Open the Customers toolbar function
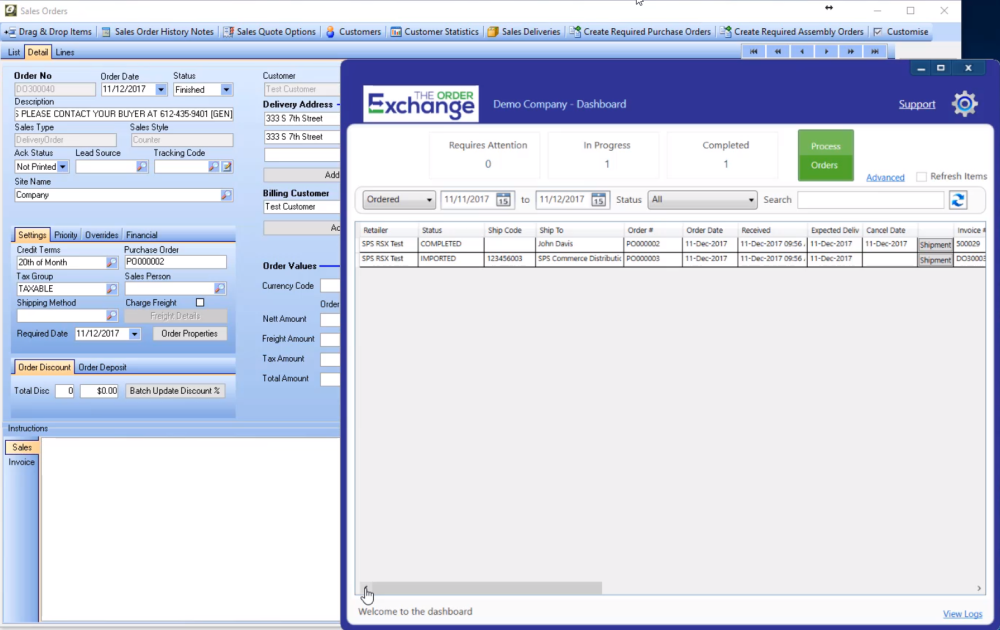Screen dimensions: 1000x630 tap(353, 31)
